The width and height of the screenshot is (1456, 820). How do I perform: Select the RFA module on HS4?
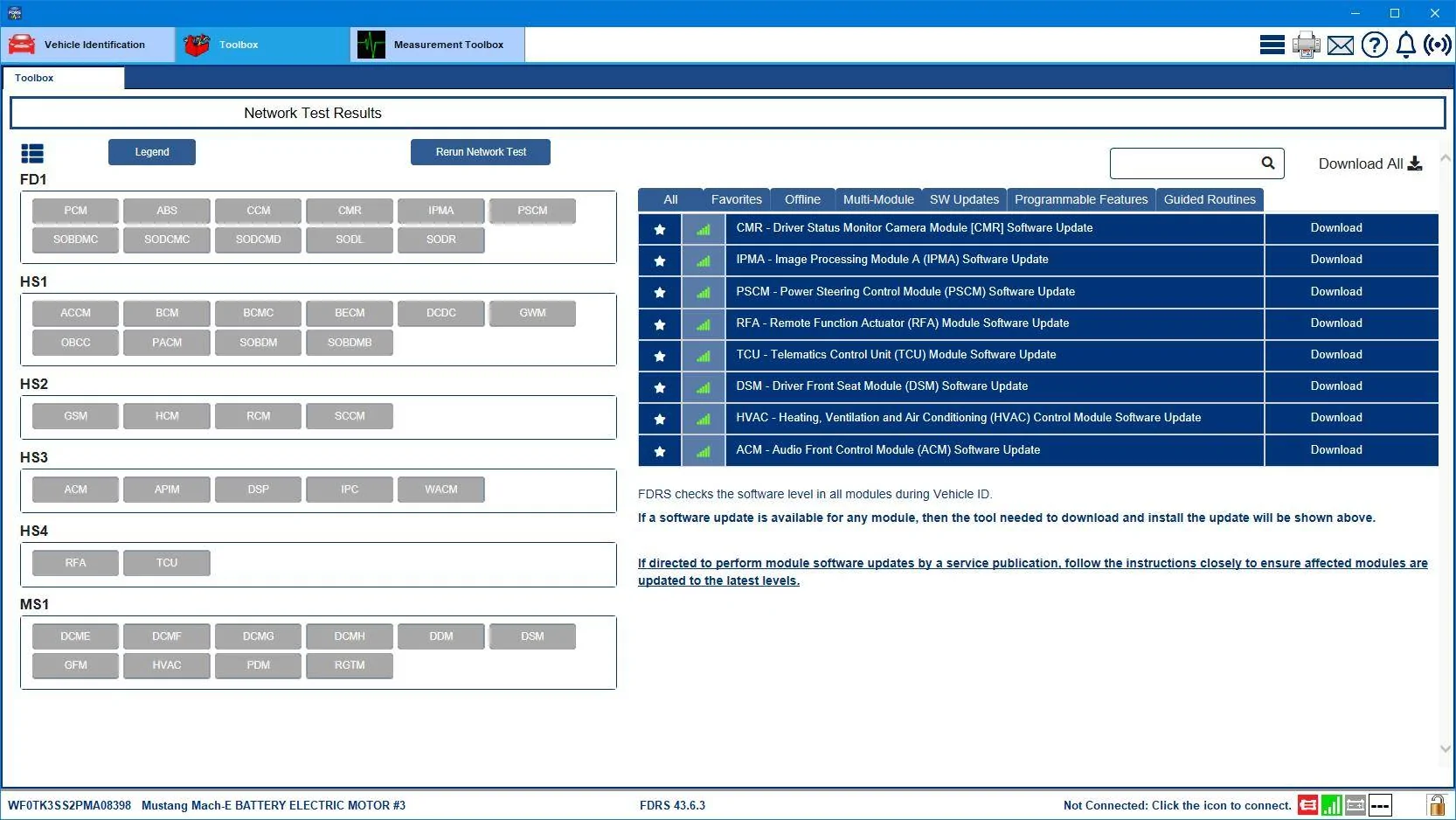75,563
